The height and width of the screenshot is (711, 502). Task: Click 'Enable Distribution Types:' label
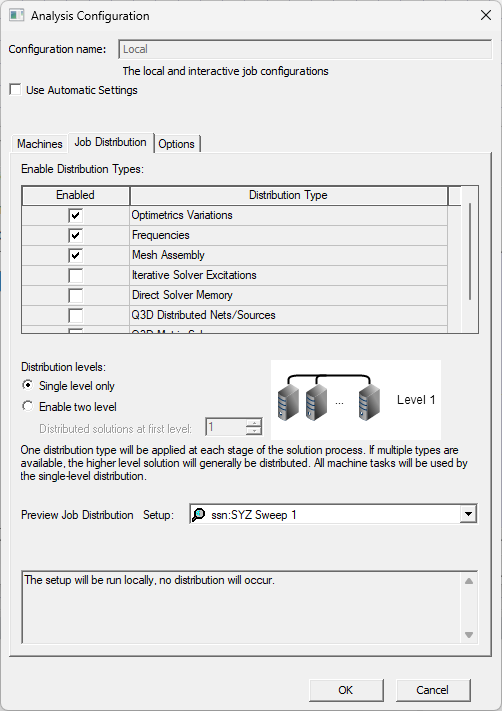pos(82,169)
